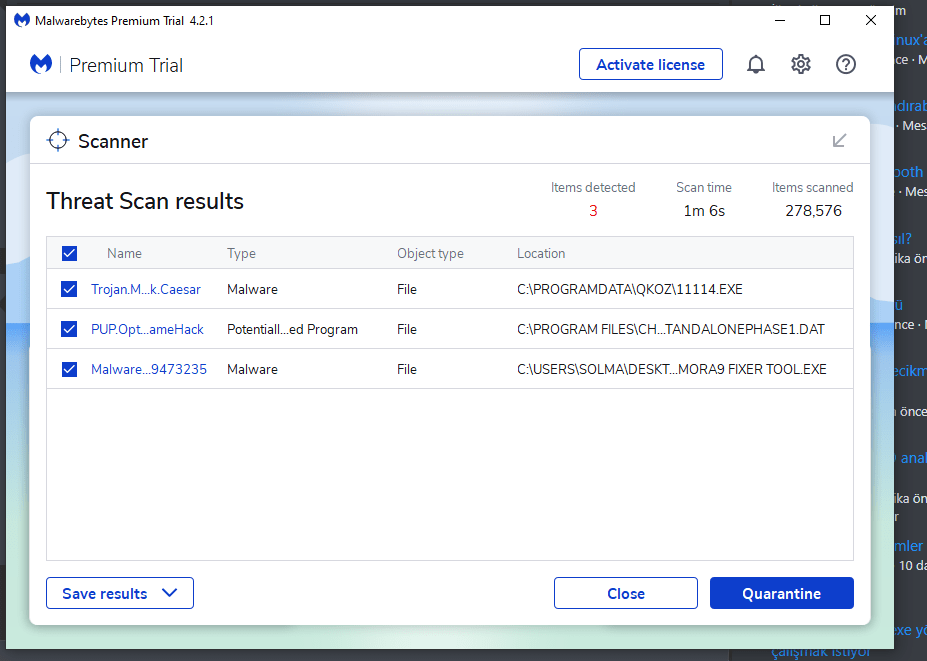927x661 pixels.
Task: Open help via the question mark icon
Action: [845, 64]
